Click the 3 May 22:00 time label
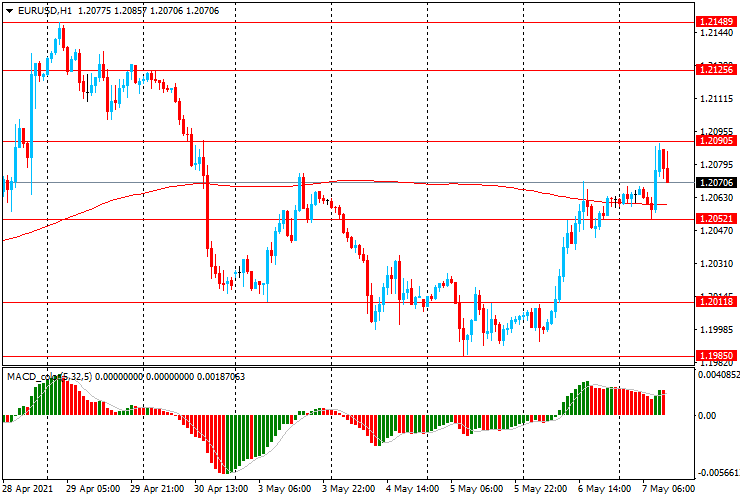The width and height of the screenshot is (740, 500). [349, 489]
